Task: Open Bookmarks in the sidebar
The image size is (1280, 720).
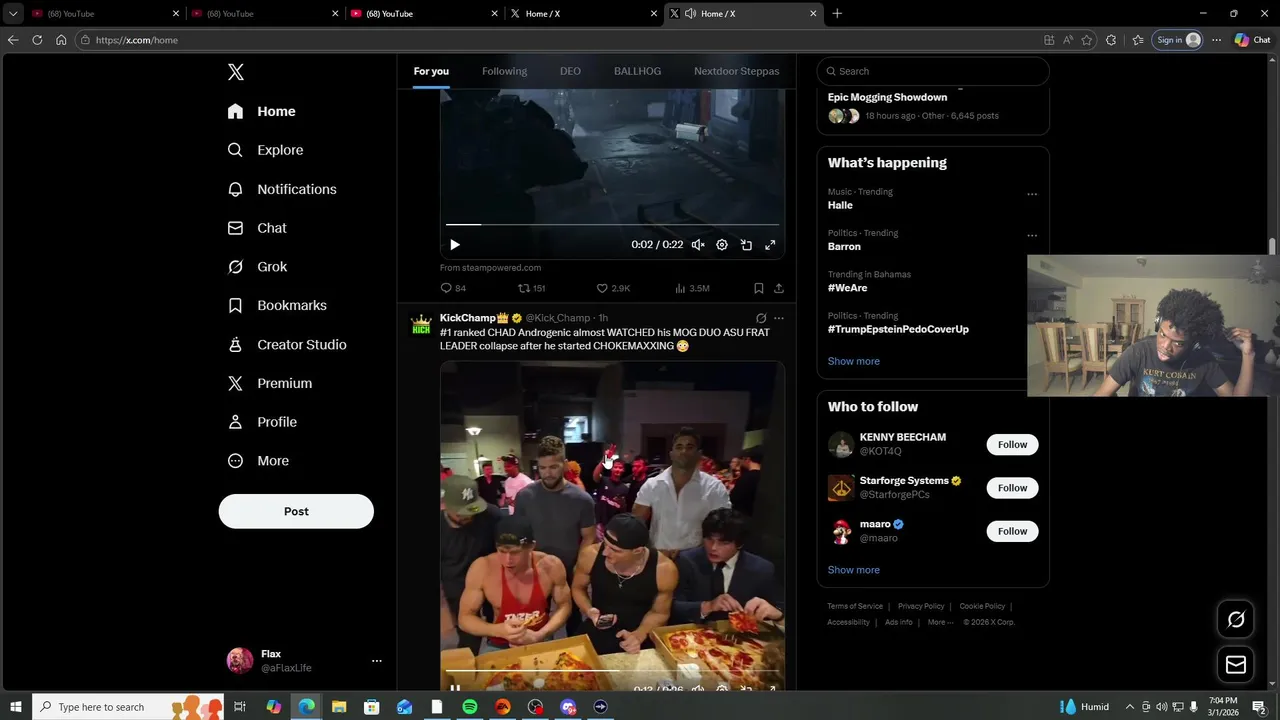Action: (x=278, y=305)
